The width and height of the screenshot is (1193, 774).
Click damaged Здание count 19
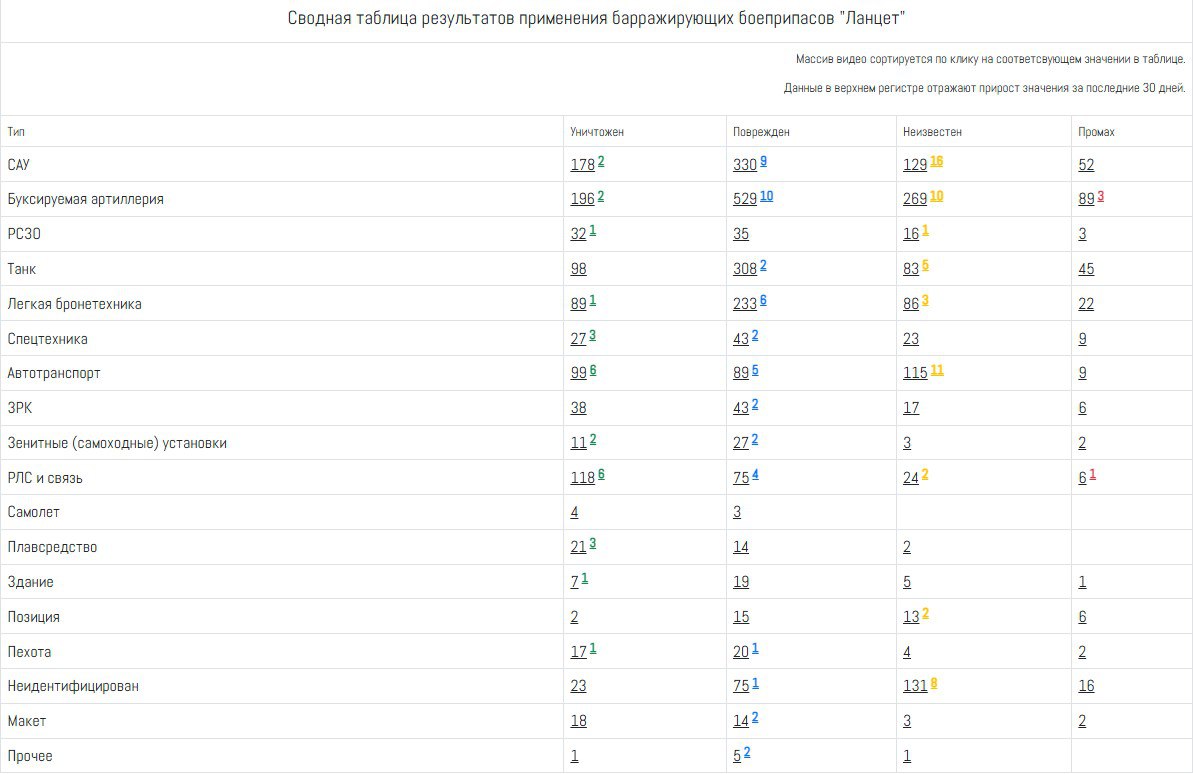point(740,582)
